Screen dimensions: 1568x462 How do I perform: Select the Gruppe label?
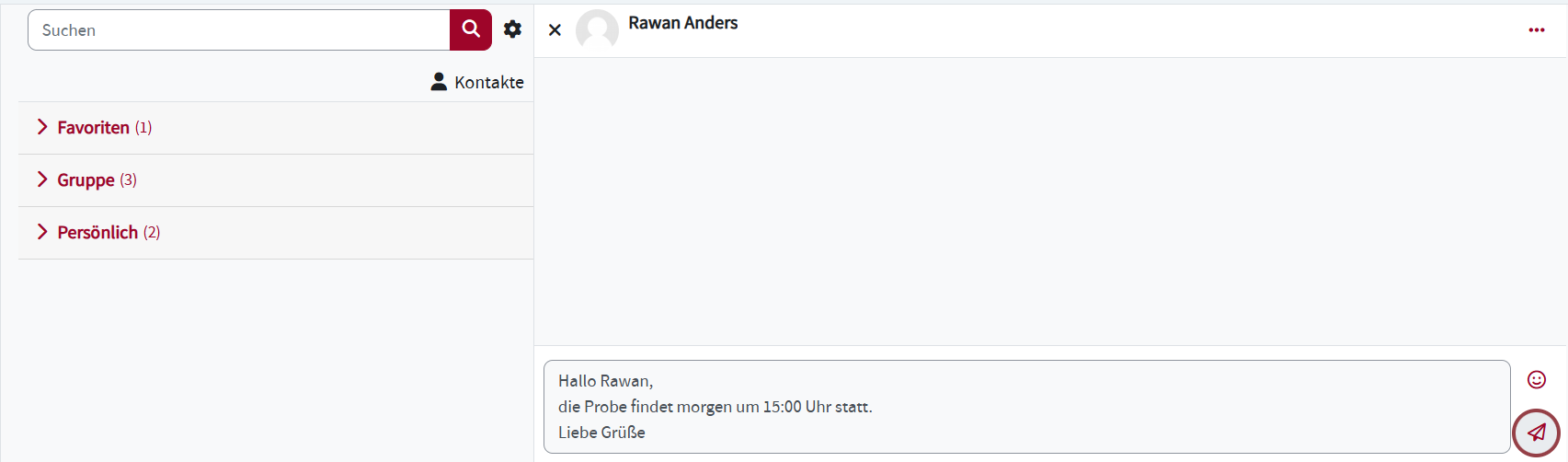[x=86, y=180]
